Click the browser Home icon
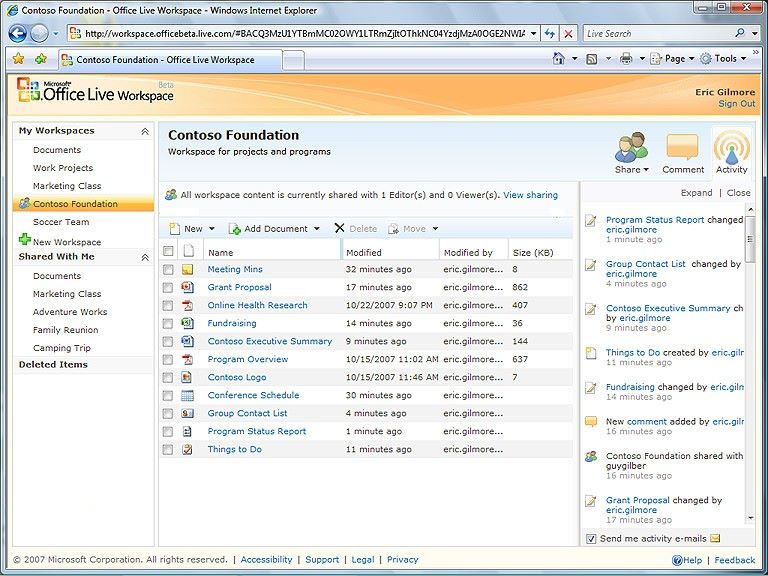 pyautogui.click(x=558, y=59)
